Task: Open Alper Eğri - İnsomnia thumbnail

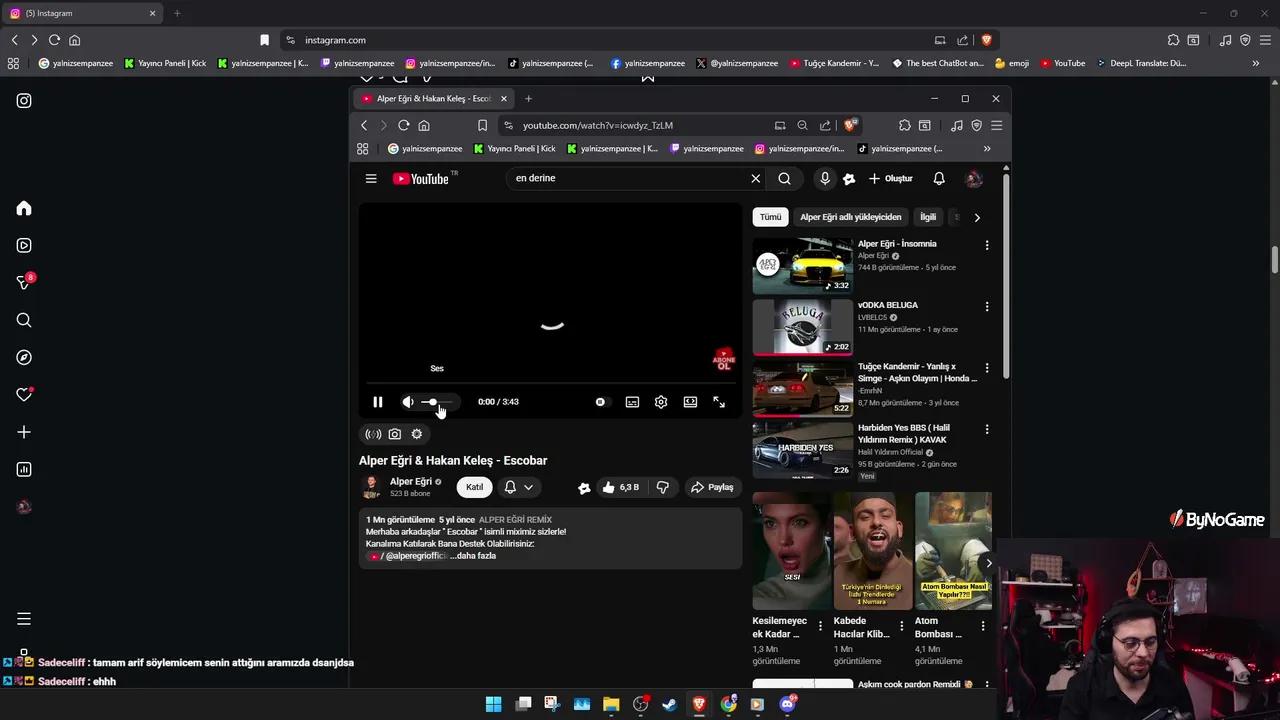Action: click(x=803, y=265)
